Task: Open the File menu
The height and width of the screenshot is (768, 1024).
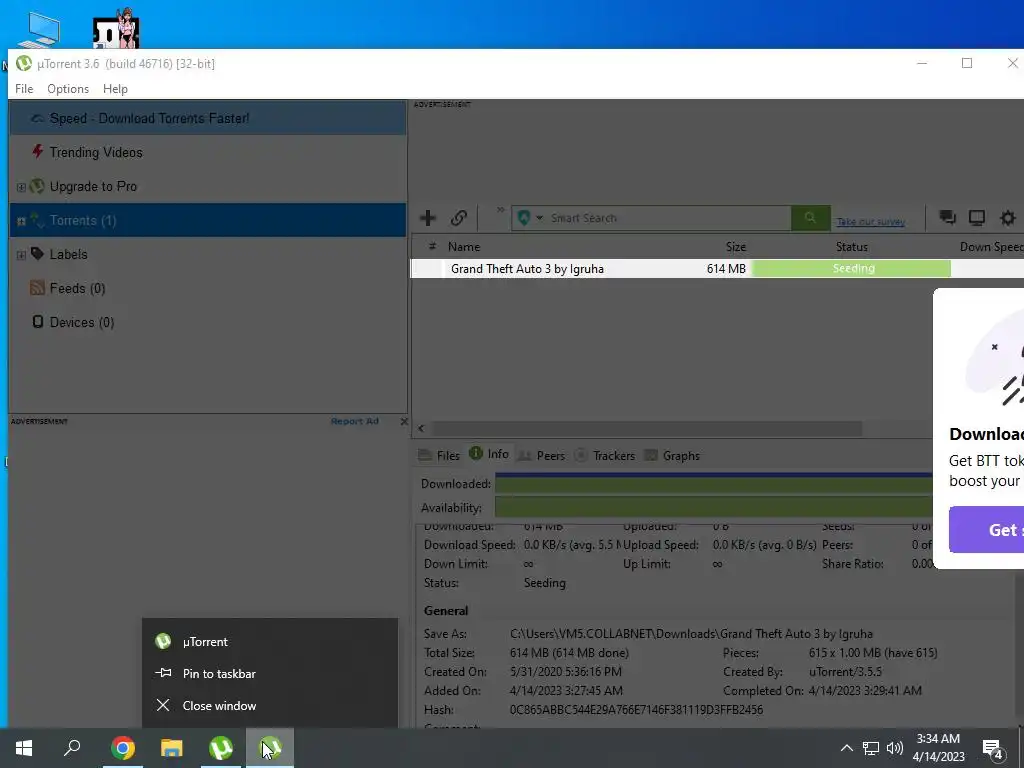Action: pyautogui.click(x=24, y=89)
